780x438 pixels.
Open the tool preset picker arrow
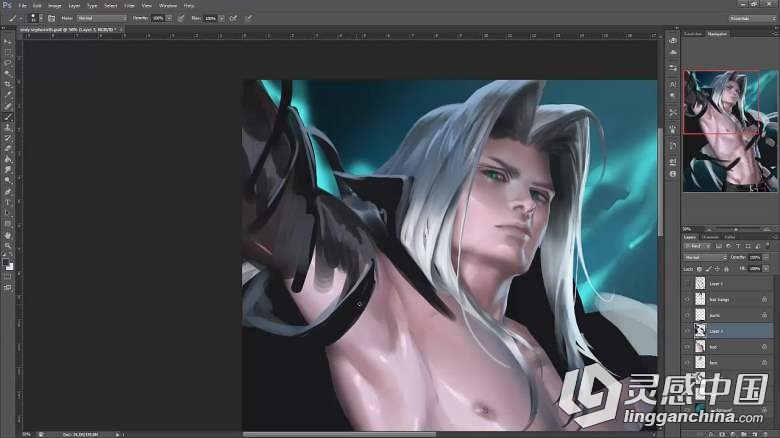point(21,18)
